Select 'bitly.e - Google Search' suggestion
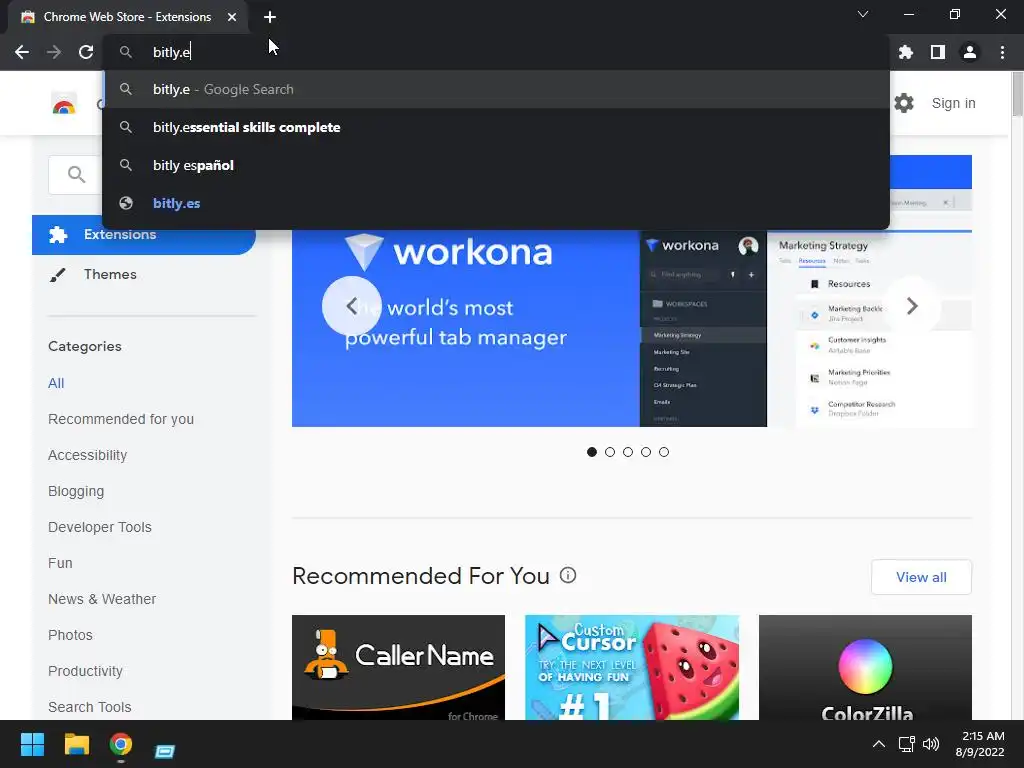This screenshot has width=1024, height=768. (496, 89)
